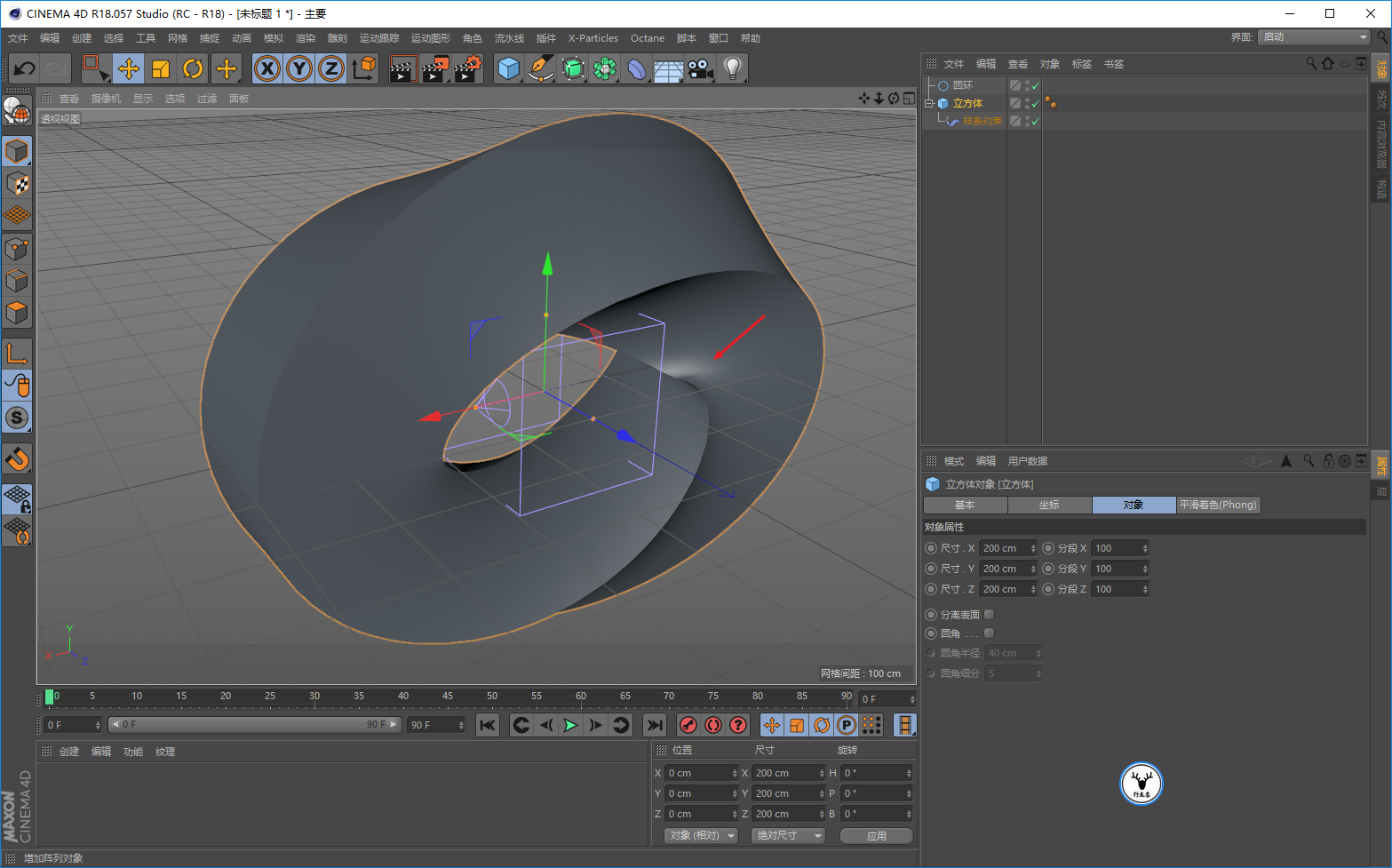Play the animation forward
The image size is (1392, 868).
click(570, 725)
